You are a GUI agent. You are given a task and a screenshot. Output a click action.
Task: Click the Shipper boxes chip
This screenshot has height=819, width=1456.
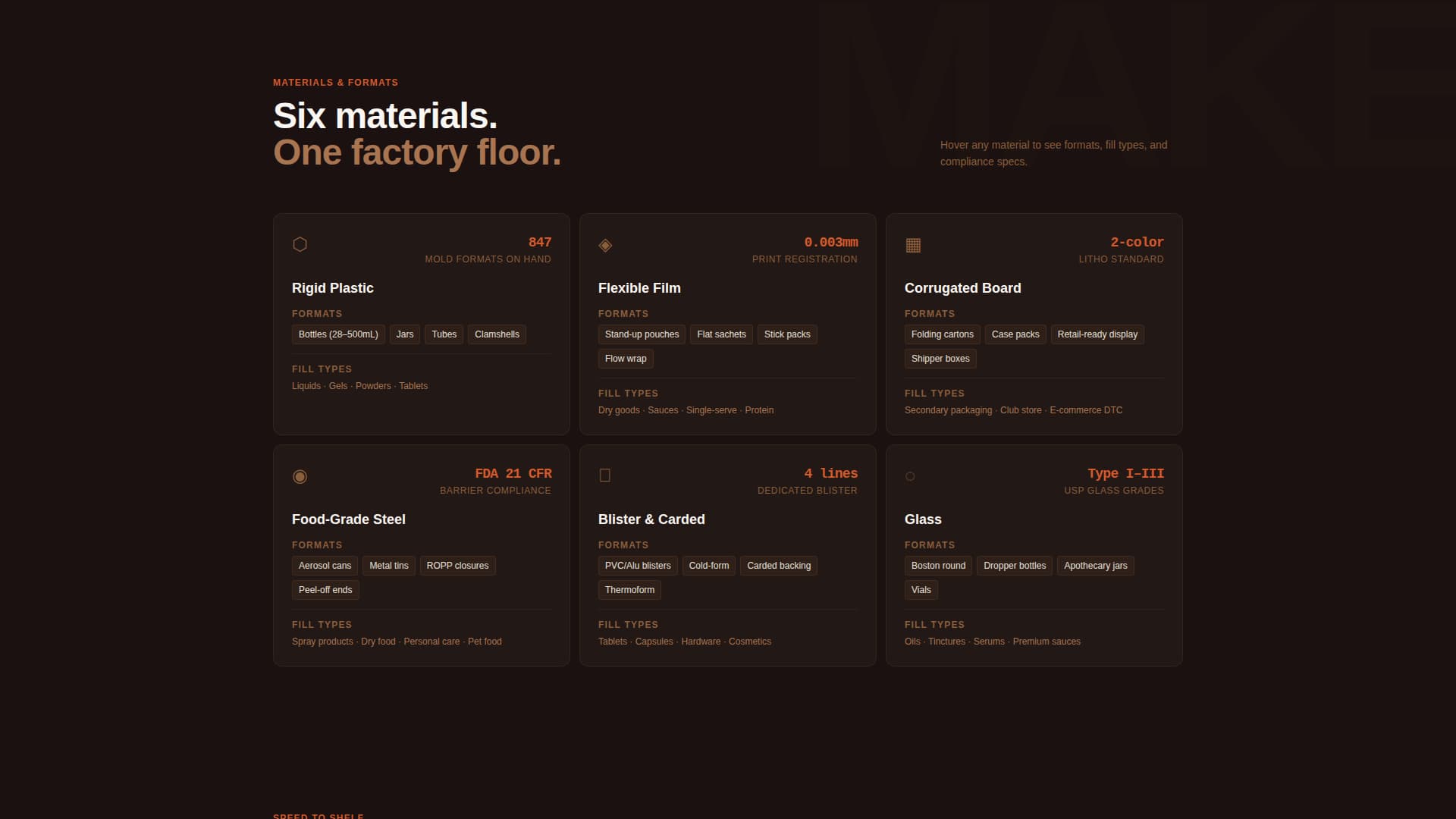click(940, 358)
